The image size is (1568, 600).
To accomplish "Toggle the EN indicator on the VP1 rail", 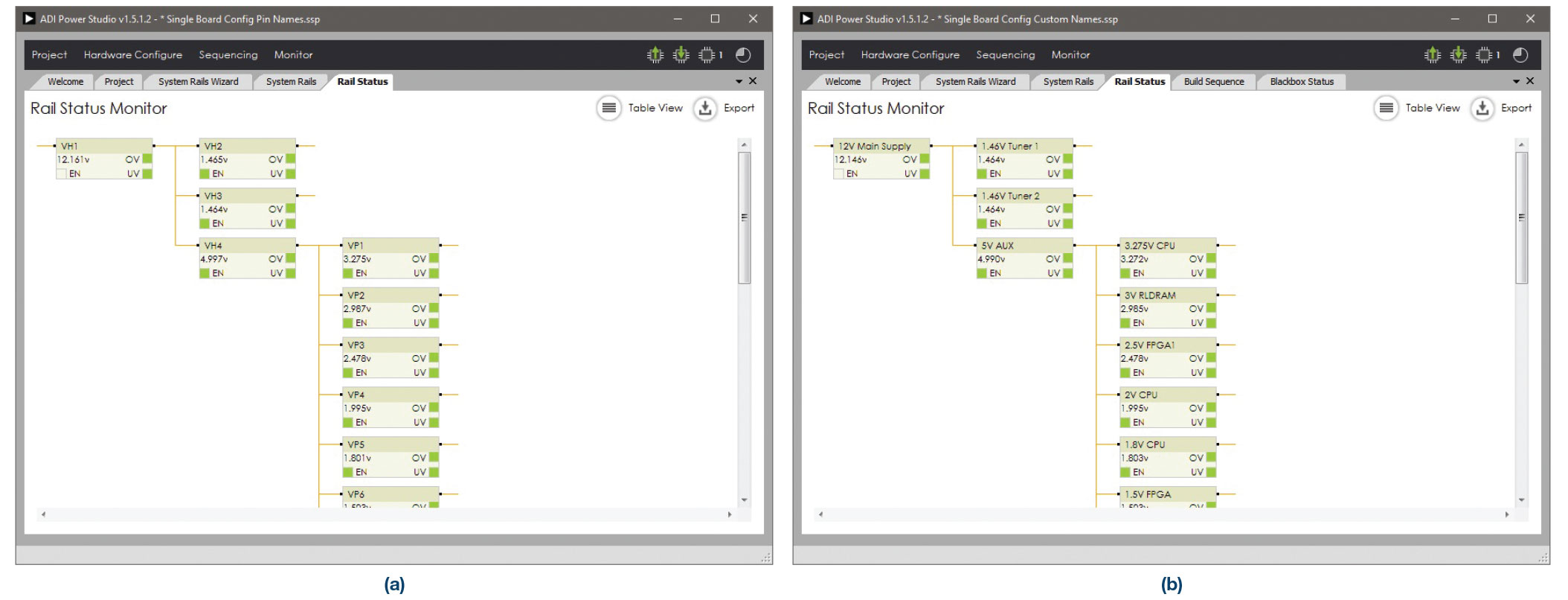I will [348, 273].
